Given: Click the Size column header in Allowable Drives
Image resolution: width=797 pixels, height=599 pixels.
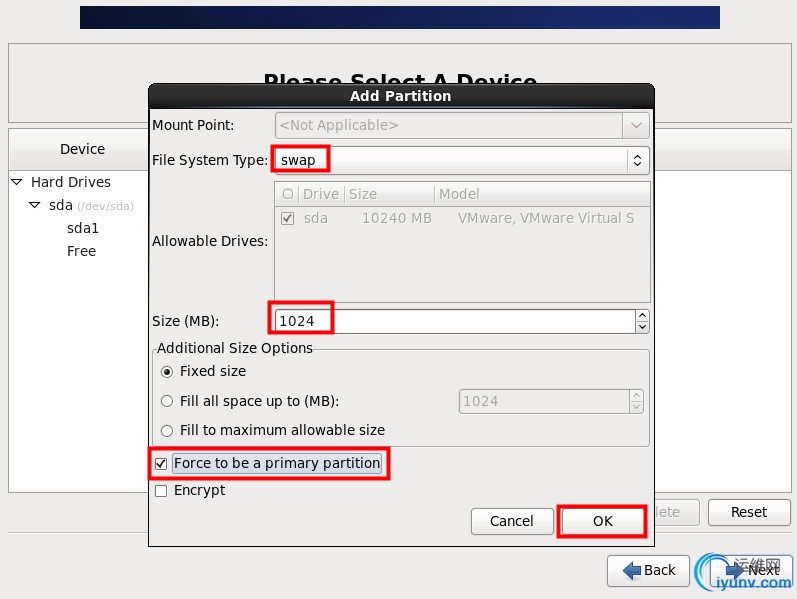Looking at the screenshot, I should [x=389, y=194].
